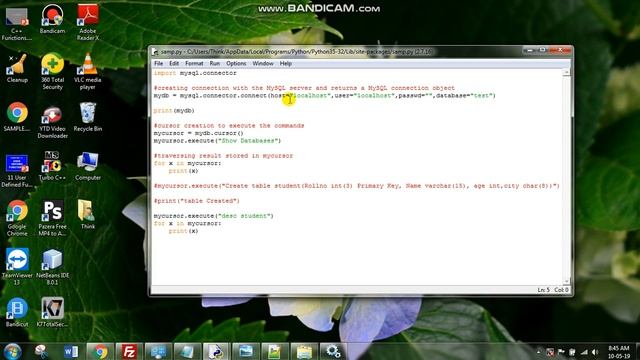Launch TeamViewer 13 desktop icon
This screenshot has height=360, width=640.
(17, 267)
